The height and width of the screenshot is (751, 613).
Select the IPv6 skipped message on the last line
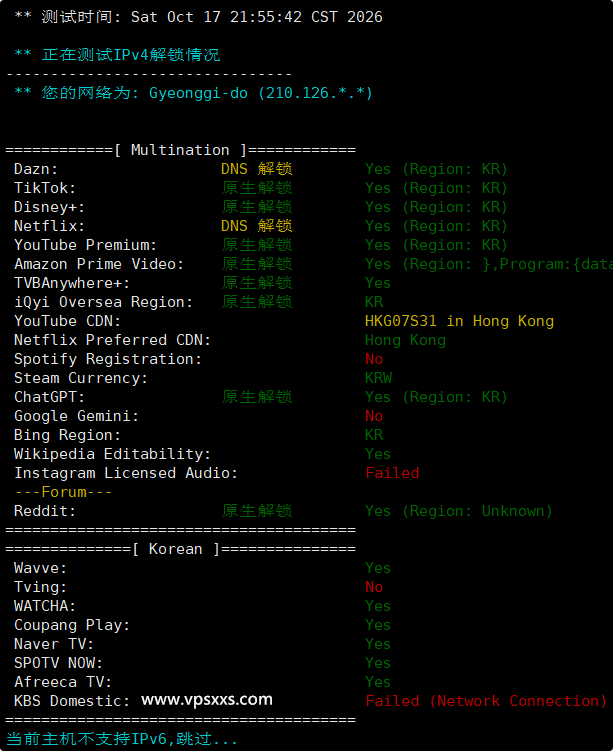click(122, 739)
